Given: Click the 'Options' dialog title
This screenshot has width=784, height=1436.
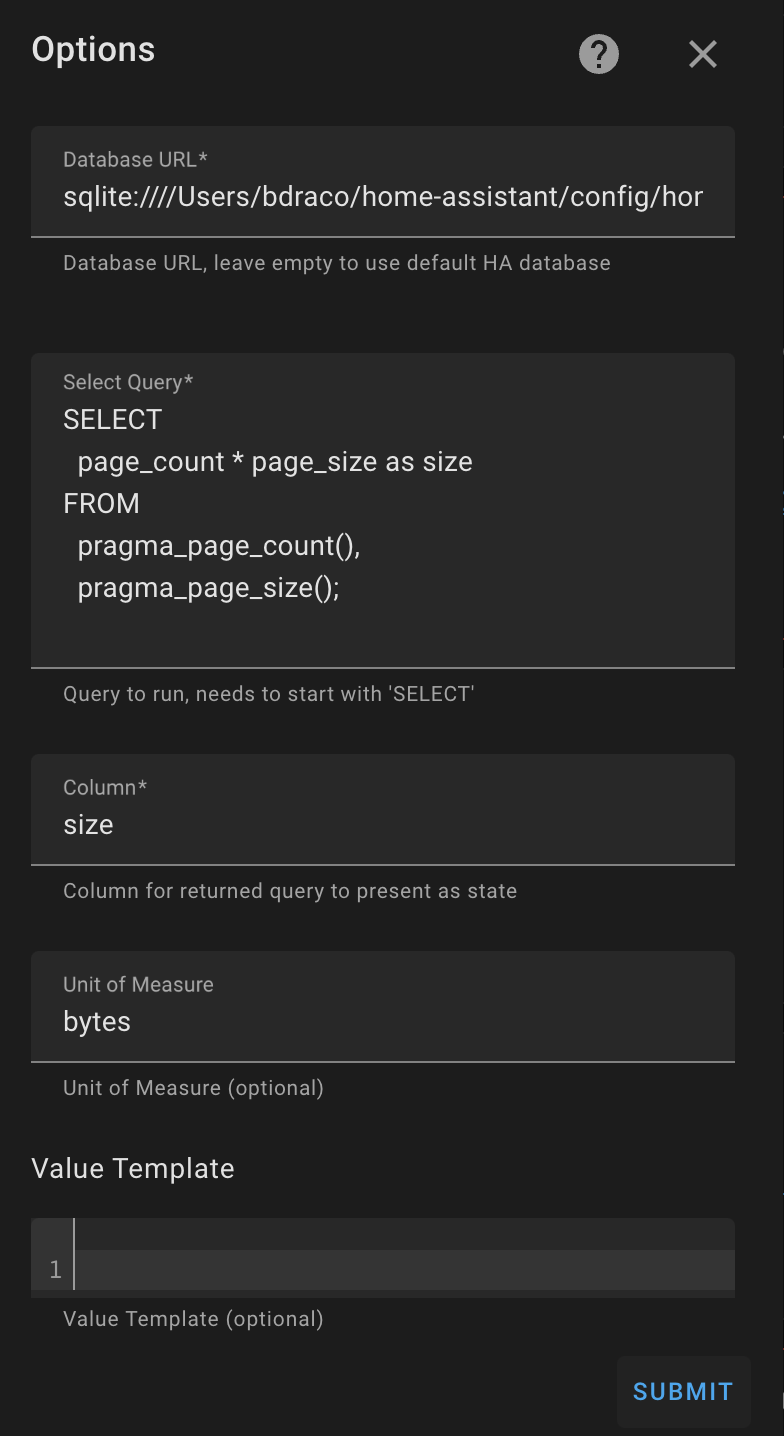Looking at the screenshot, I should (93, 49).
